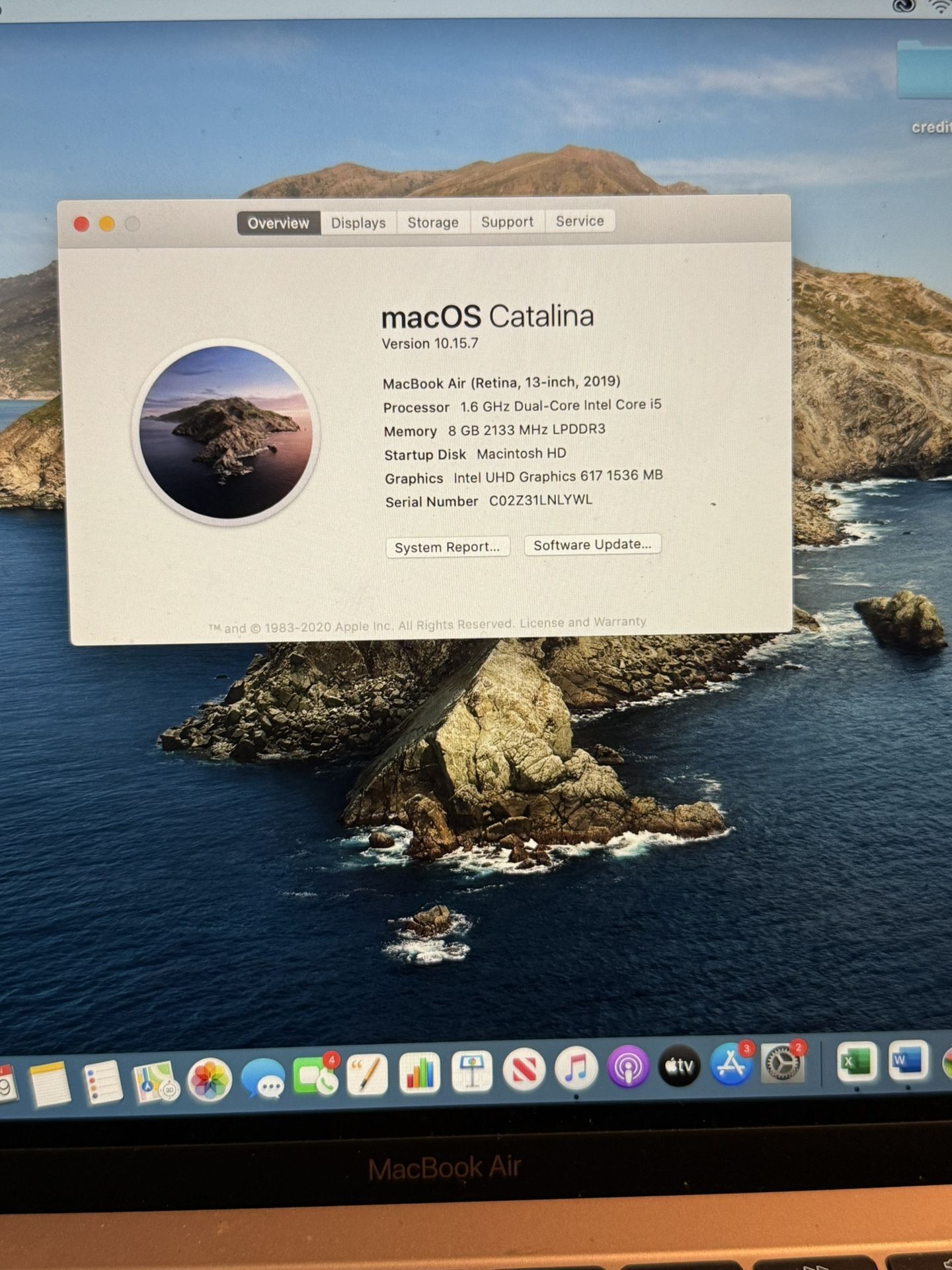Launch the Music app in the Dock
The width and height of the screenshot is (952, 1270).
pos(576,1069)
